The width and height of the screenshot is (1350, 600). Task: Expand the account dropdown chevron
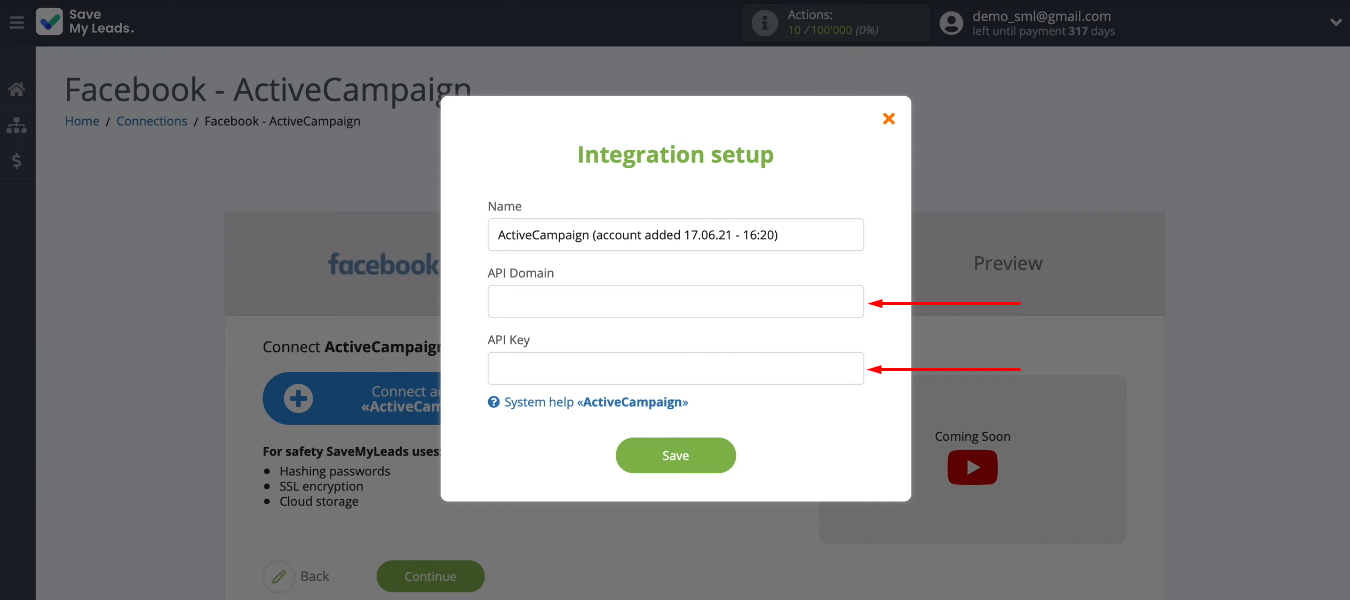coord(1335,22)
